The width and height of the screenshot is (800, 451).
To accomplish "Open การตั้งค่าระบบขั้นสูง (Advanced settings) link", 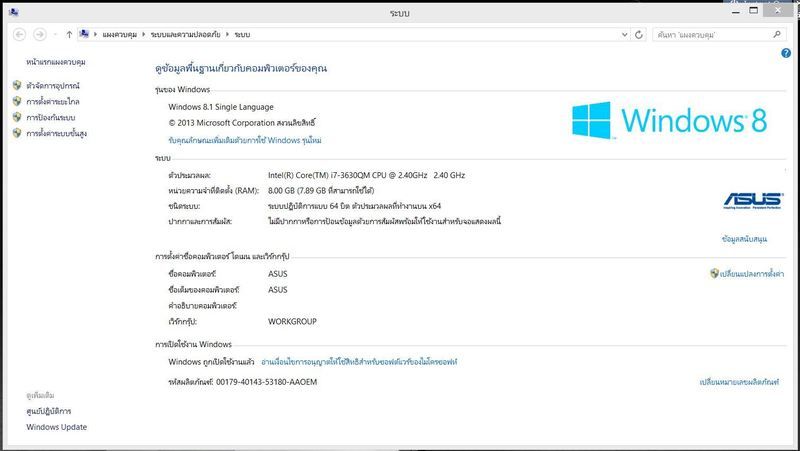I will coord(56,133).
